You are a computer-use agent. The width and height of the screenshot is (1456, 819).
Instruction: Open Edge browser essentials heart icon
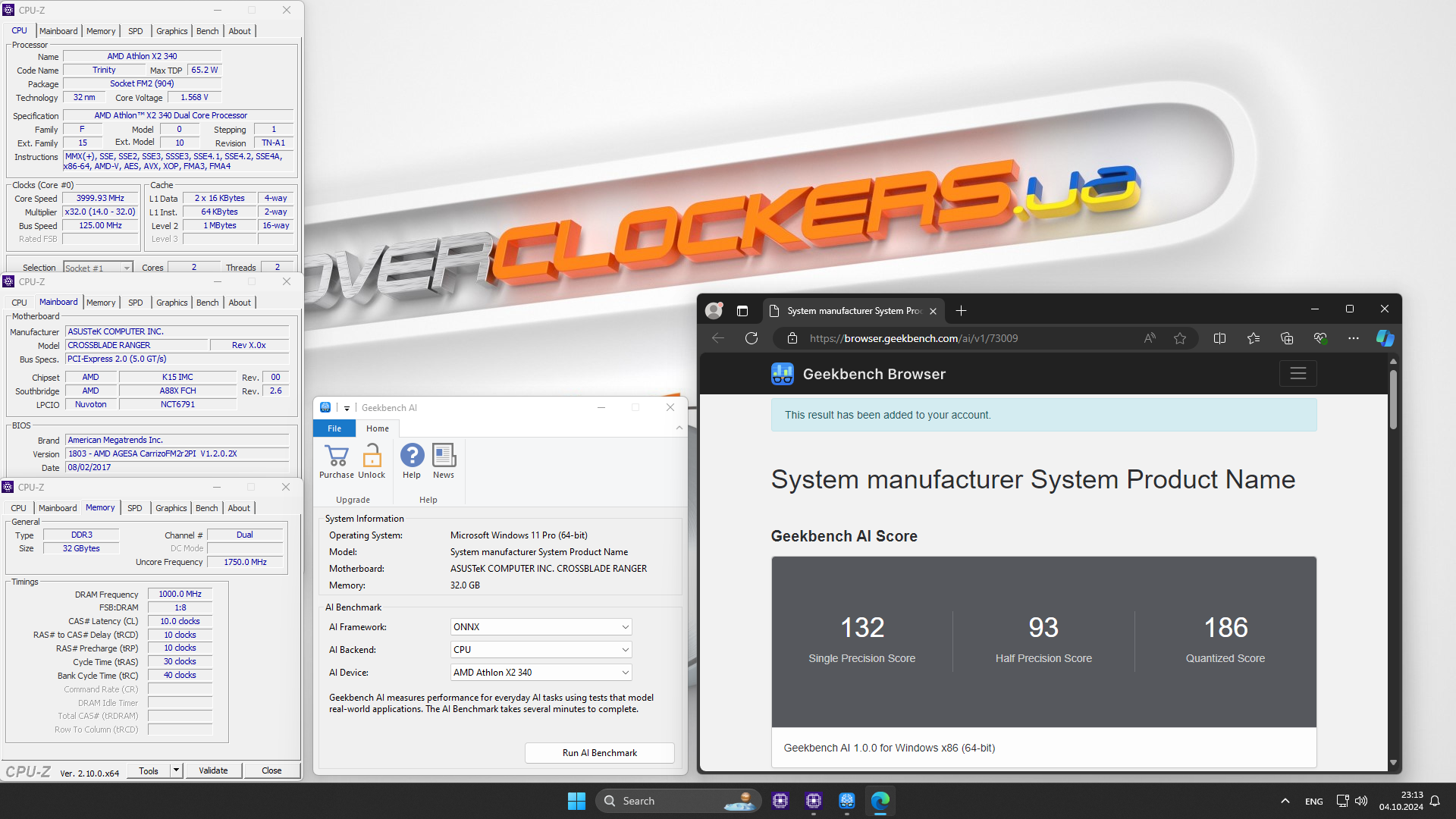tap(1320, 338)
